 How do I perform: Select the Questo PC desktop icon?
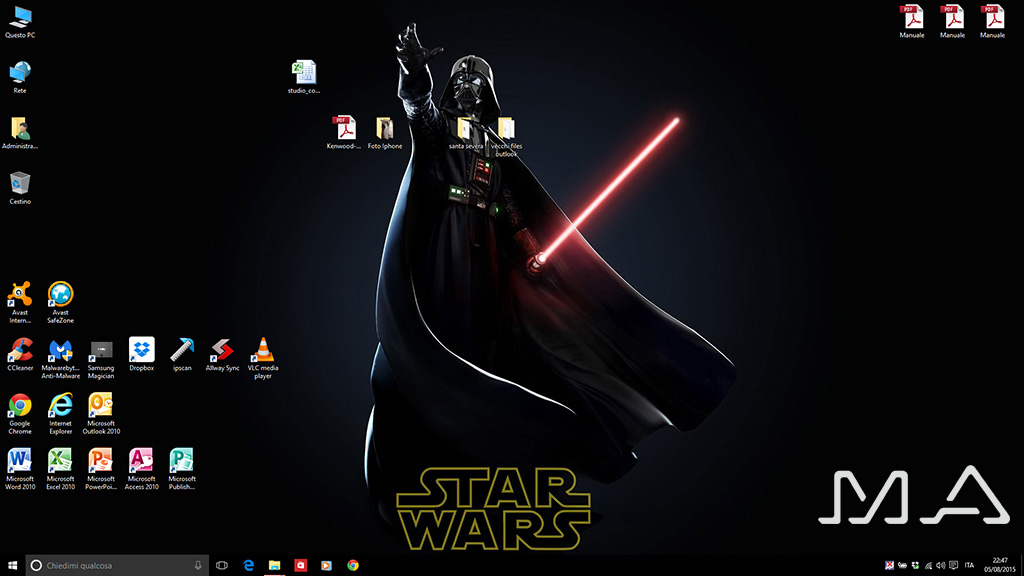(20, 22)
